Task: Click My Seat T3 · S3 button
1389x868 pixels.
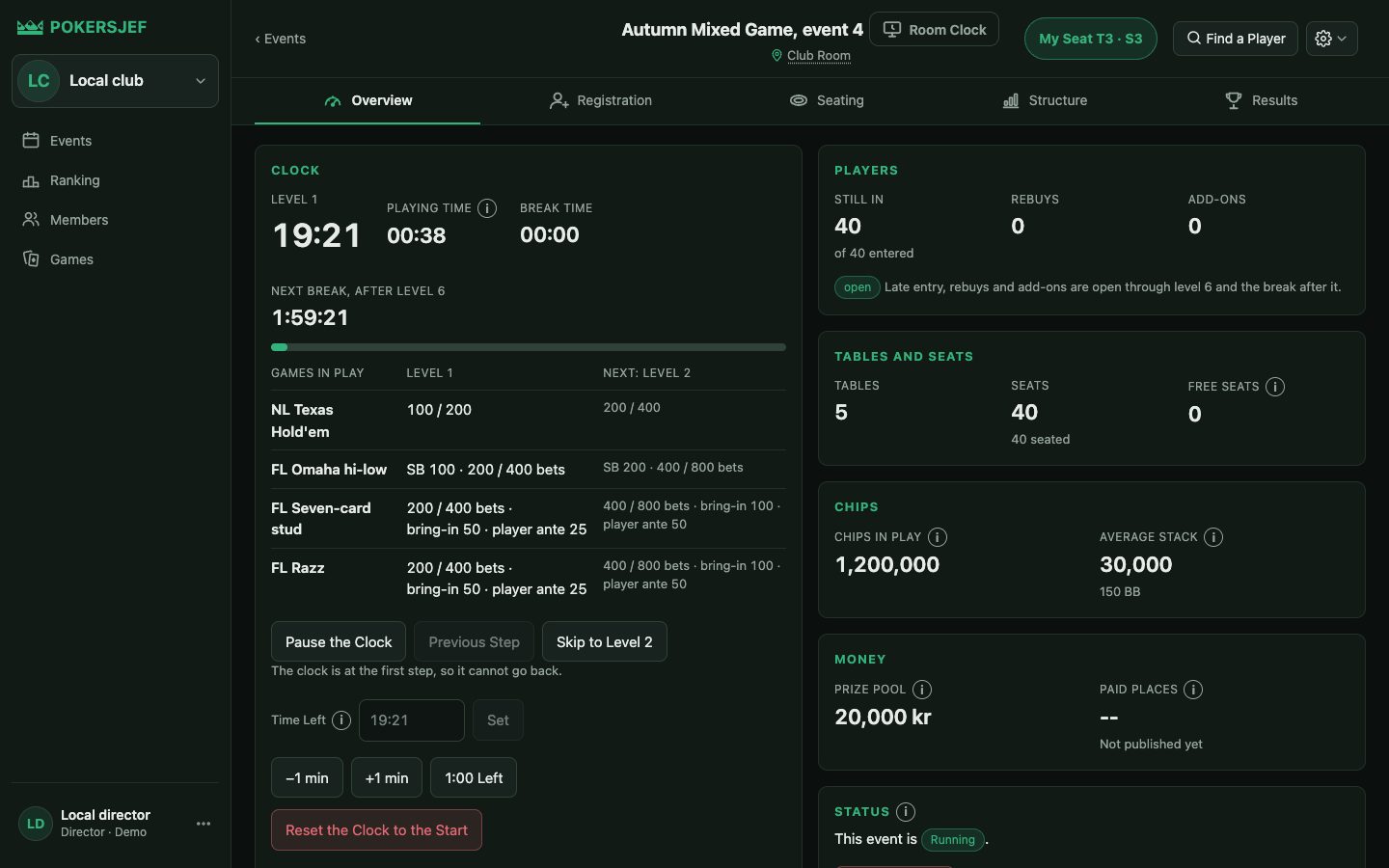Action: (1090, 39)
